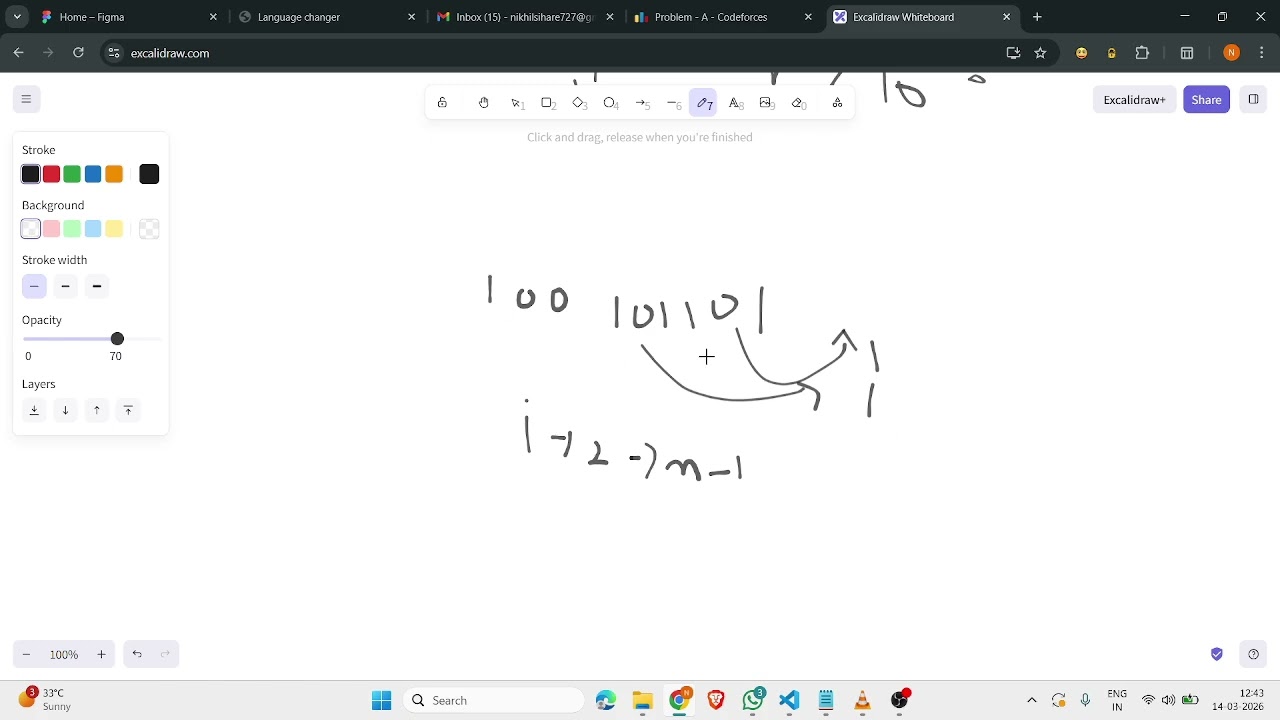1280x720 pixels.
Task: Open the Excalidraw hamburger main menu
Action: 26,99
